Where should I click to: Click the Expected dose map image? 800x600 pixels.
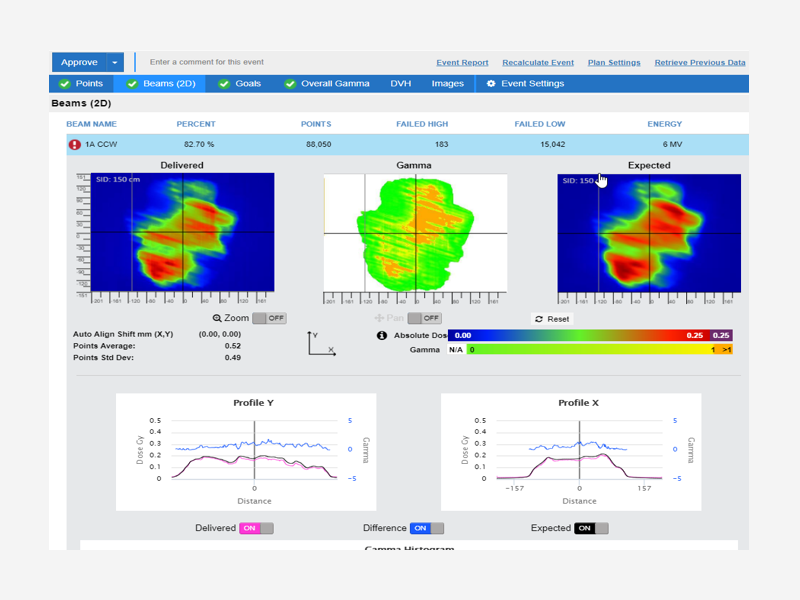pos(649,233)
